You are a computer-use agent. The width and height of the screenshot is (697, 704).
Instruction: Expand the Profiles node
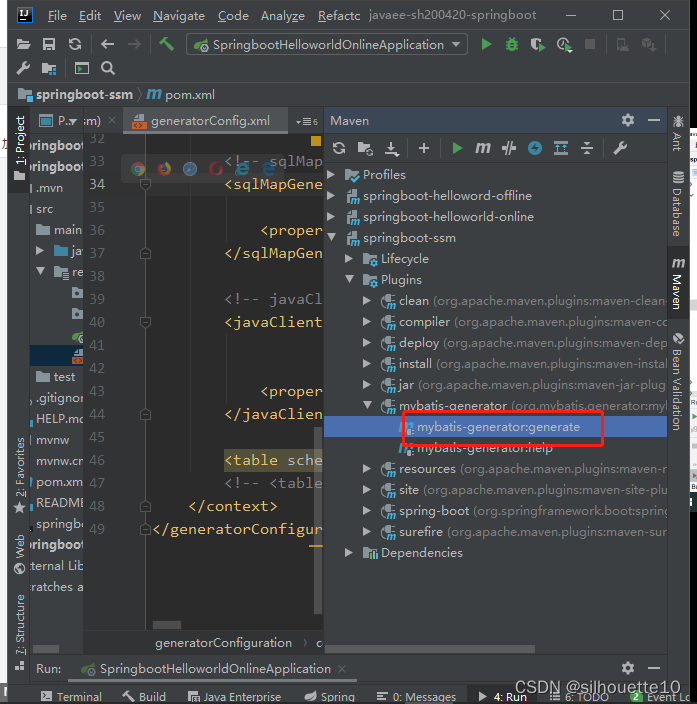click(331, 175)
